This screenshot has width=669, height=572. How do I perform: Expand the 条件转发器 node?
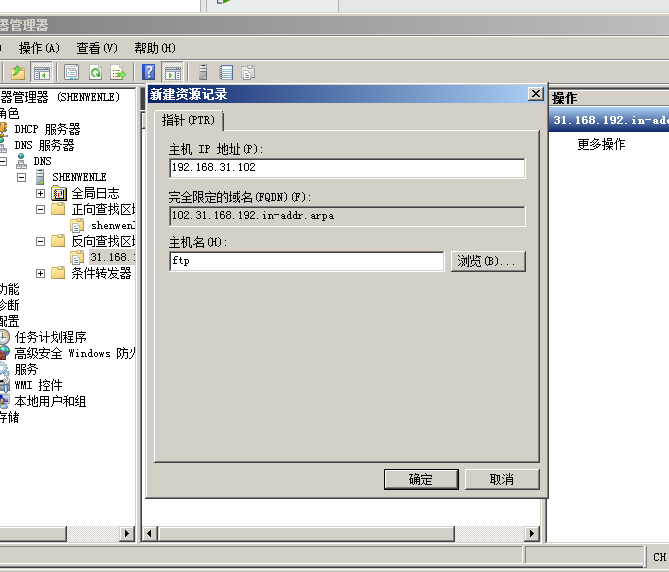point(40,273)
